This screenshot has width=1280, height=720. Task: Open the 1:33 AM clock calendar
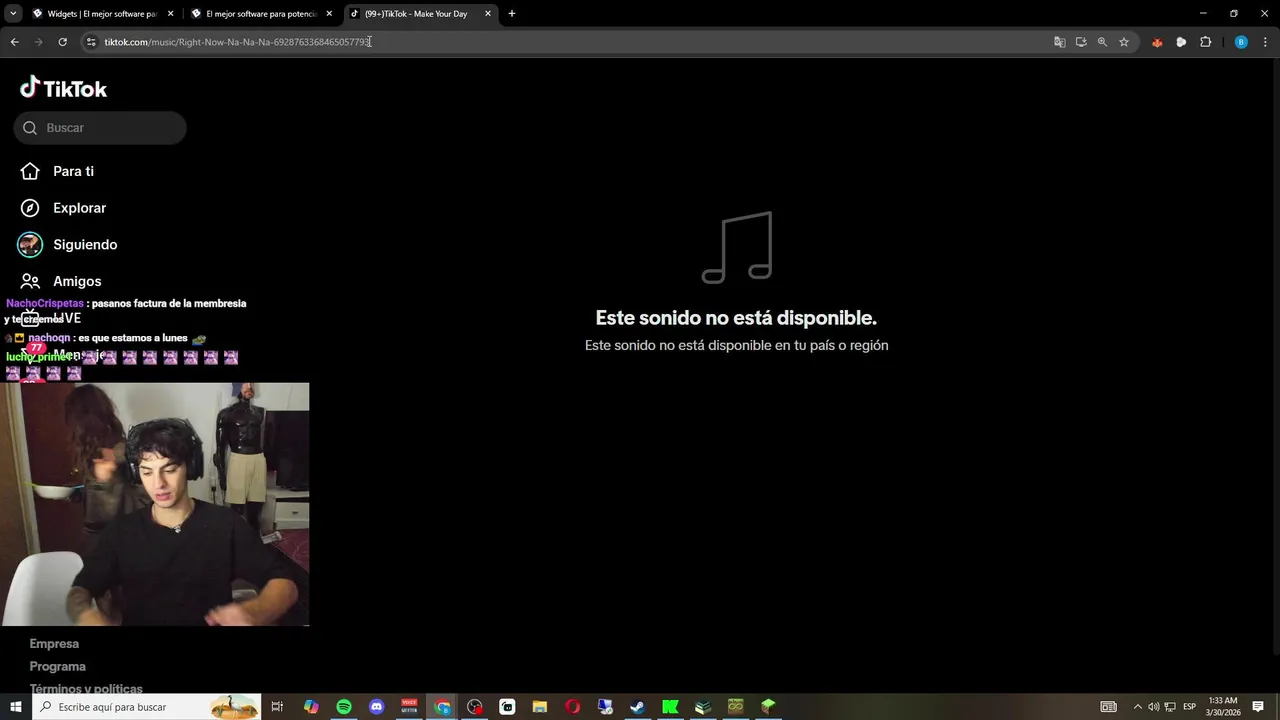1223,707
